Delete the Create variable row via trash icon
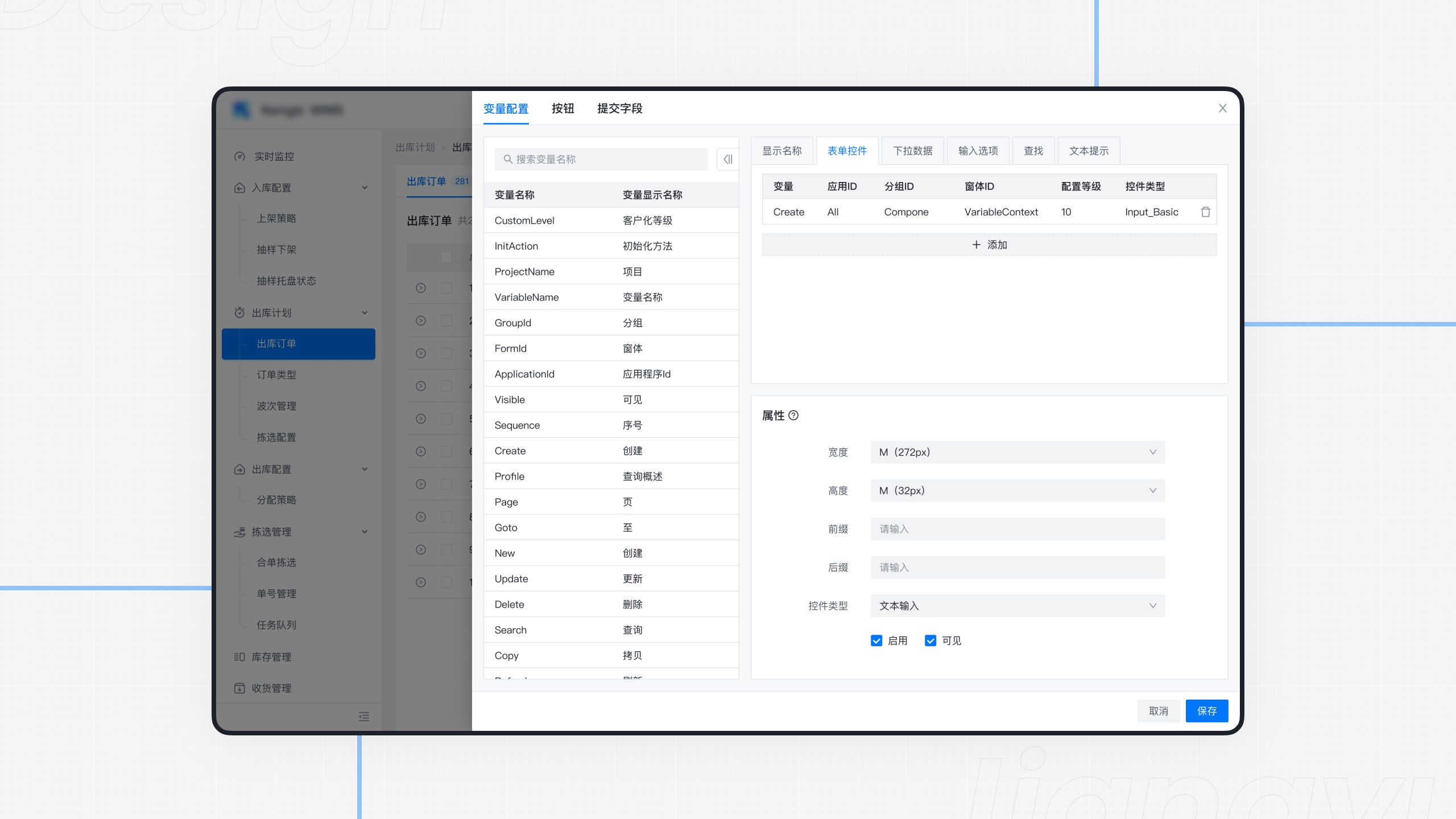Viewport: 1456px width, 819px height. 1206,212
